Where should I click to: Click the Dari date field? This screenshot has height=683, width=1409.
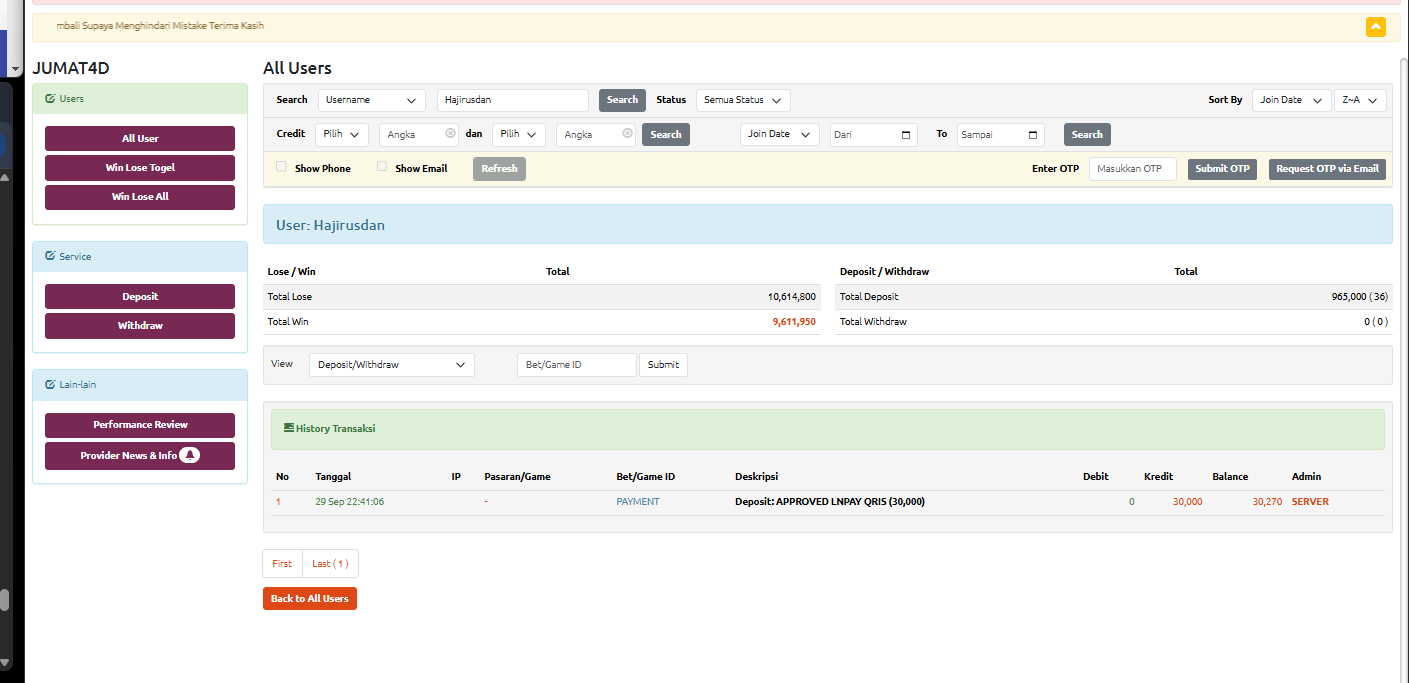(x=874, y=134)
